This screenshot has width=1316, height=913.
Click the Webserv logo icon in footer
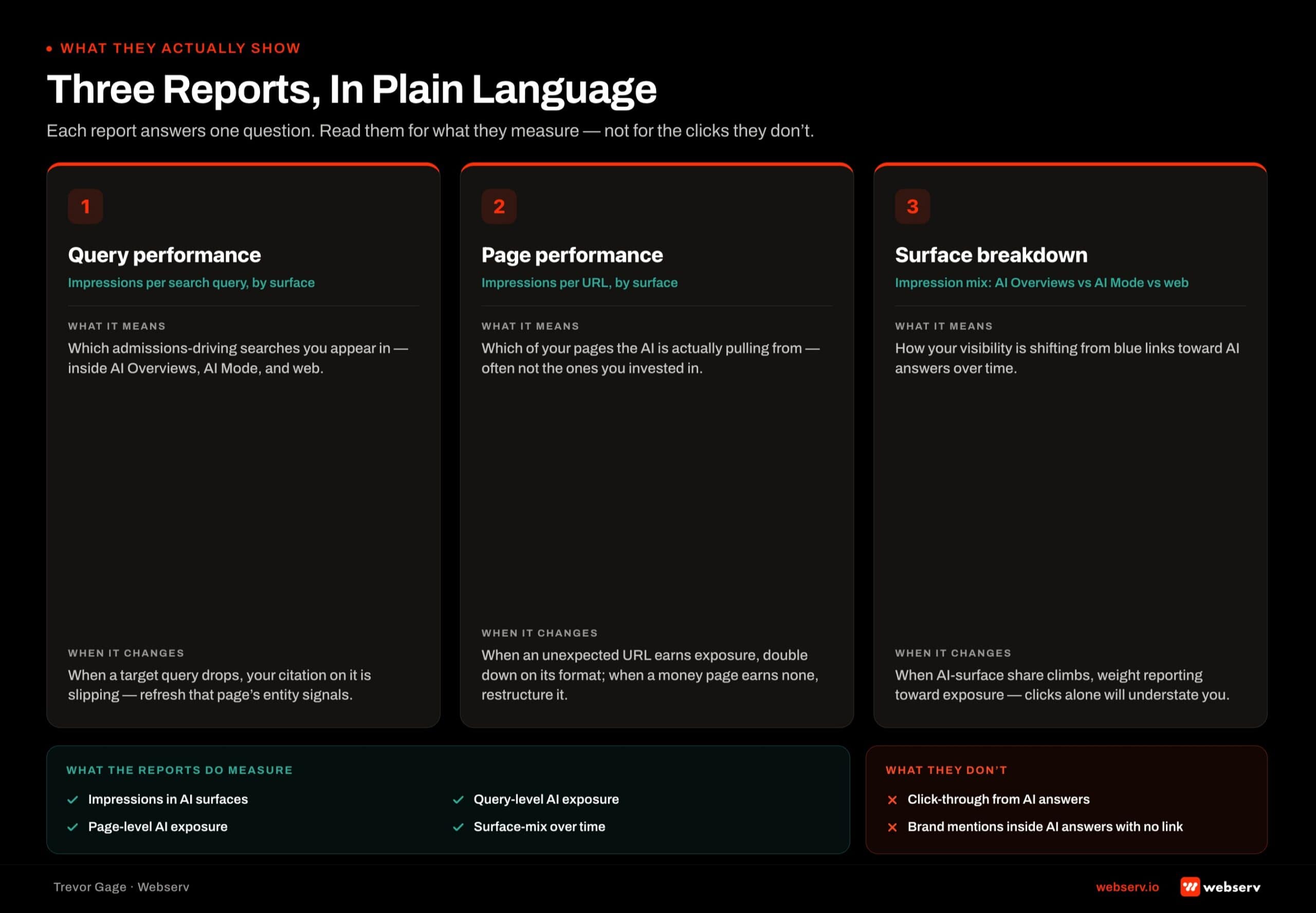1190,887
